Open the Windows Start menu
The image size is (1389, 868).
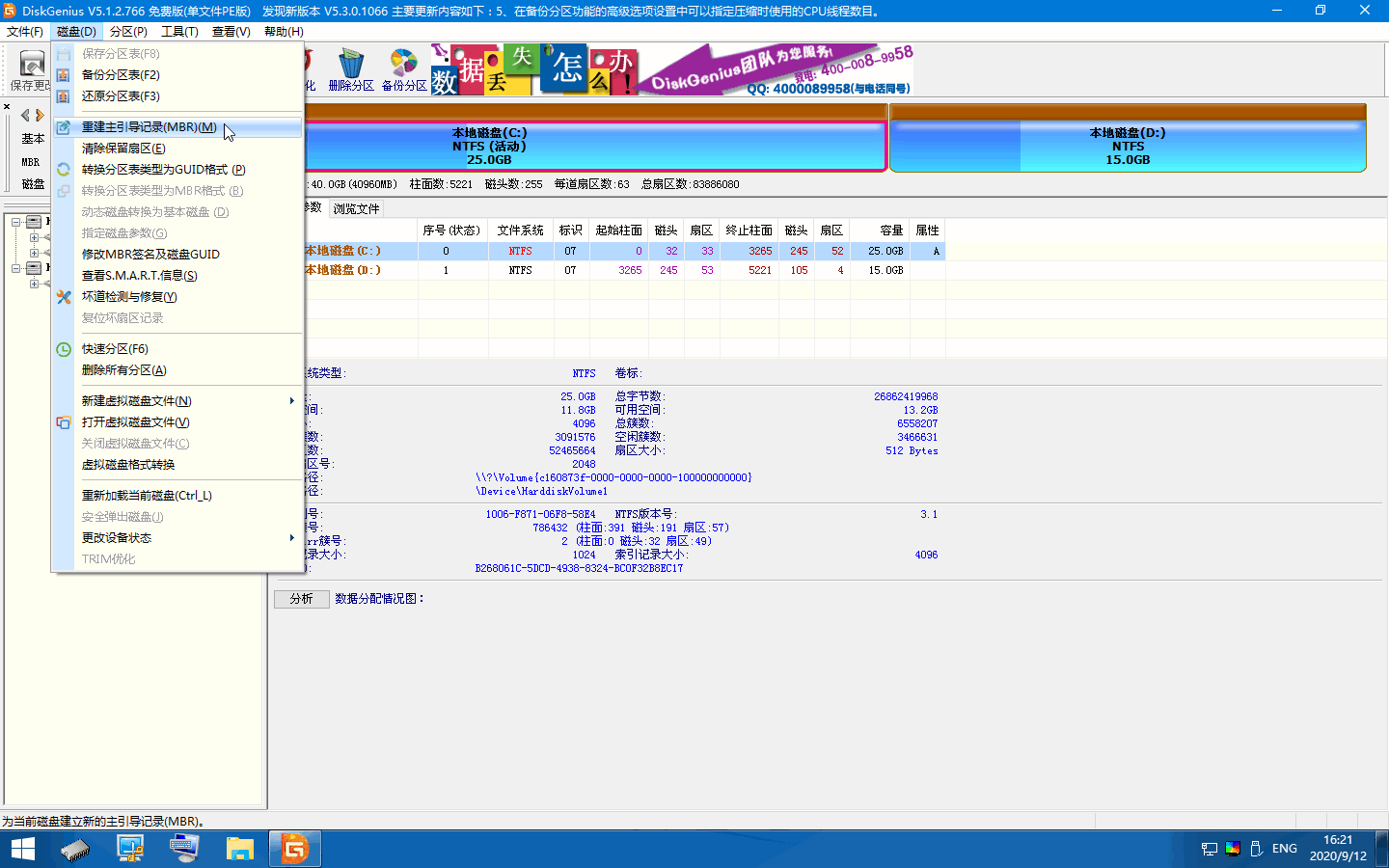pos(22,849)
